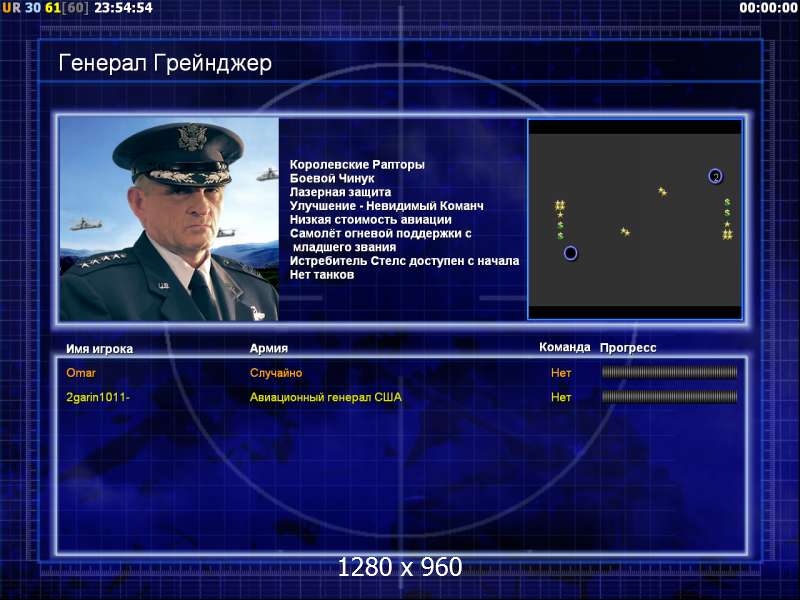Click 'Низкая стоимость авиации' line

coord(371,219)
